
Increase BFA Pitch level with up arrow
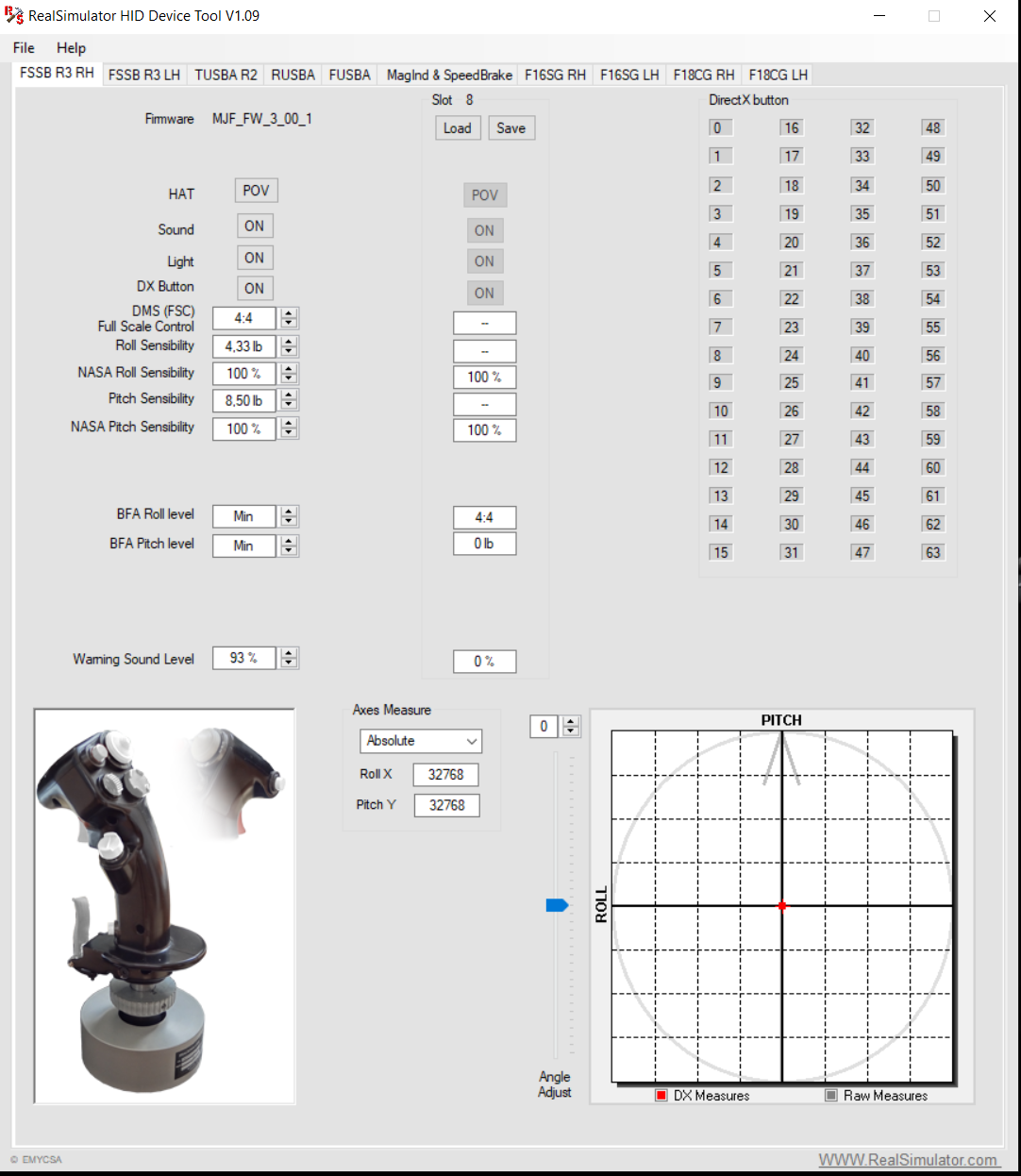click(290, 541)
